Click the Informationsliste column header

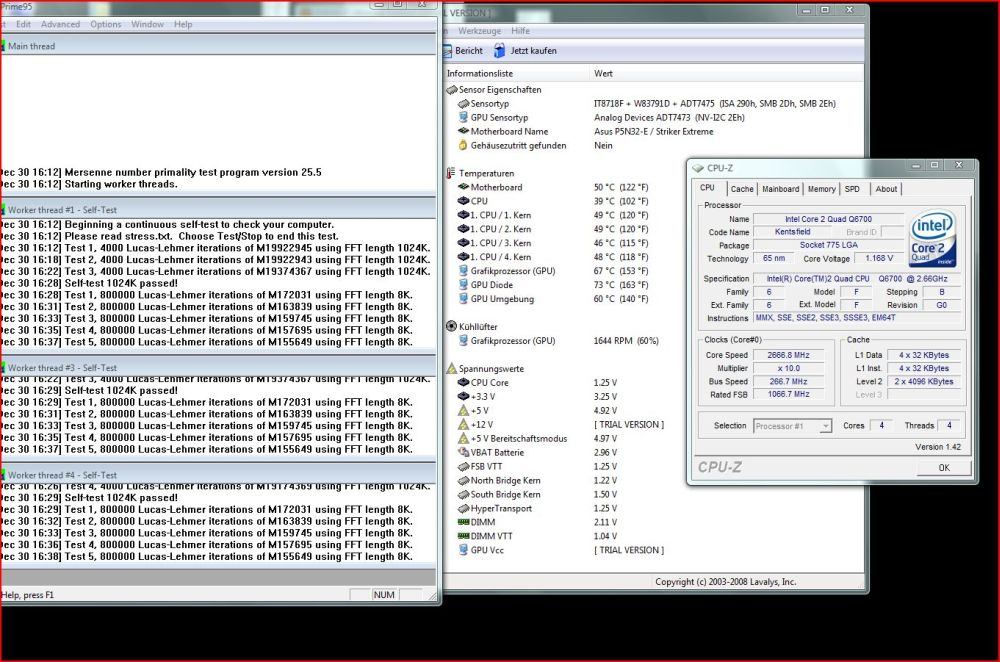coord(516,73)
